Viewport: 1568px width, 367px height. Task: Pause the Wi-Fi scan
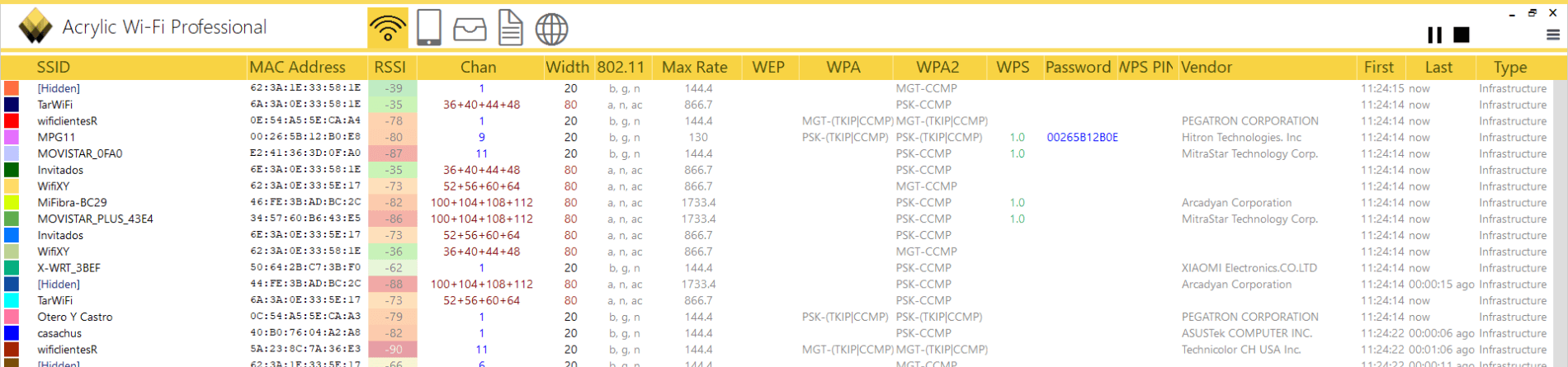[1435, 35]
